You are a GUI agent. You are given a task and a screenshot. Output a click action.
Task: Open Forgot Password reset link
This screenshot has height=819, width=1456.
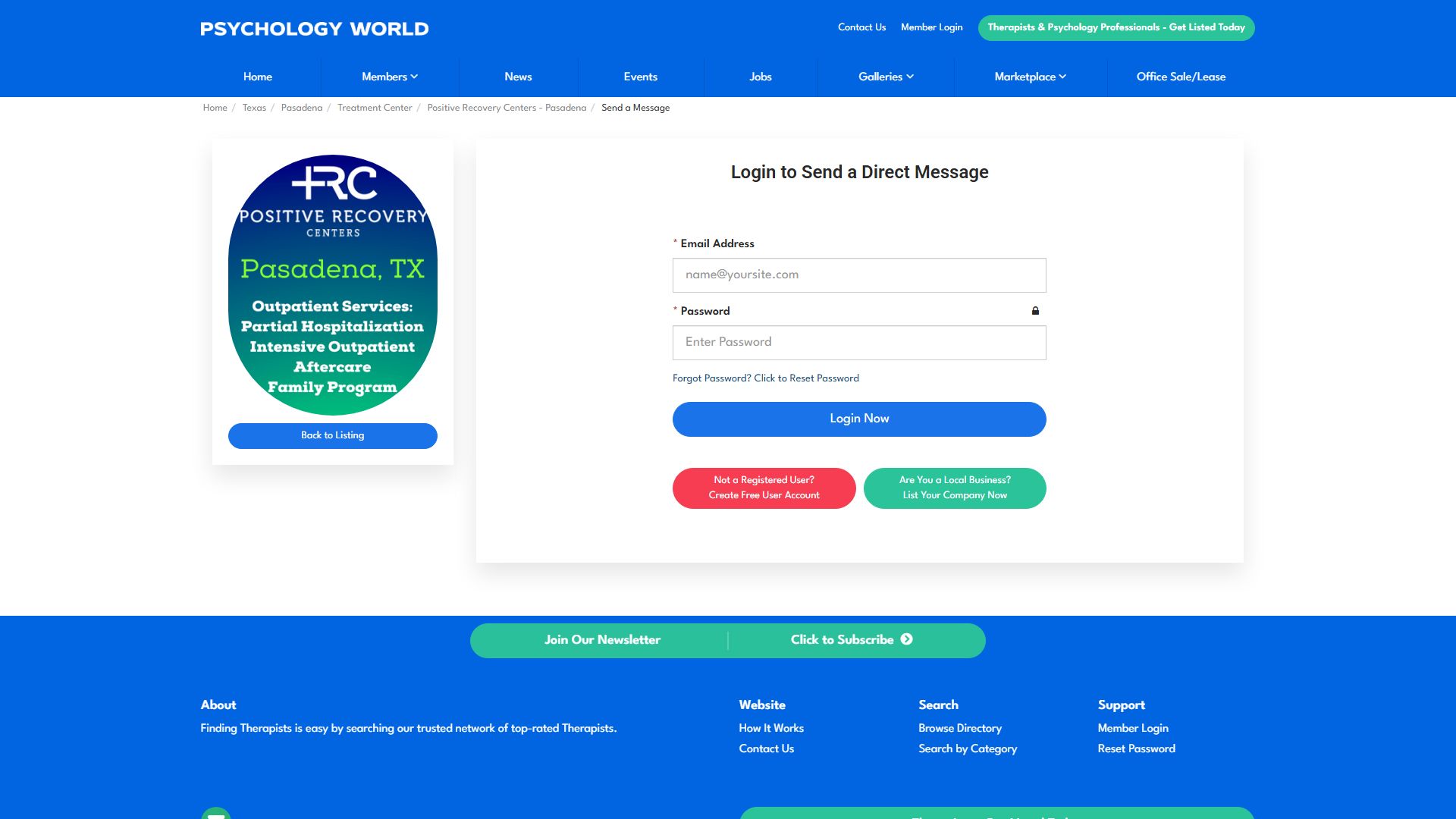tap(766, 378)
